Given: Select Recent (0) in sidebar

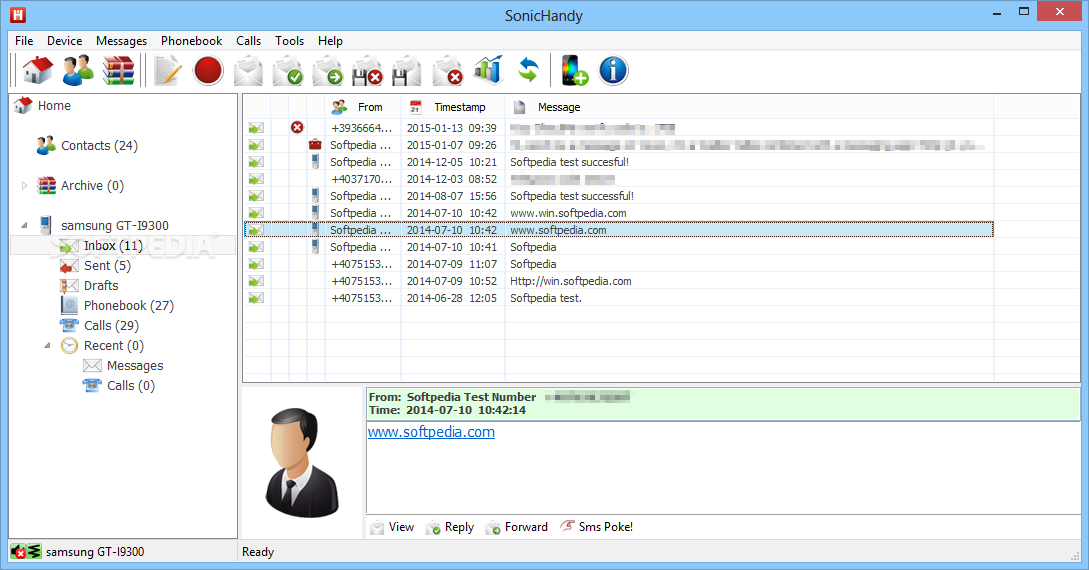Looking at the screenshot, I should point(114,346).
